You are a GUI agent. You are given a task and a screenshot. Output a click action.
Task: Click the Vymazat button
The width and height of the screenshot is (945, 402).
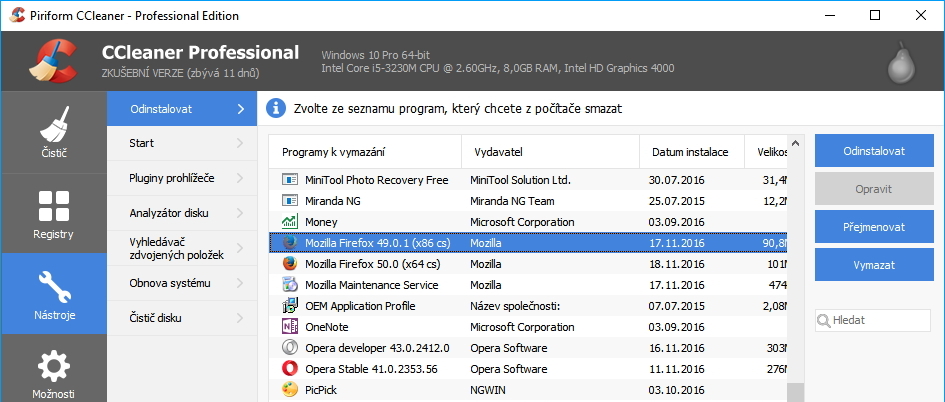coord(874,265)
